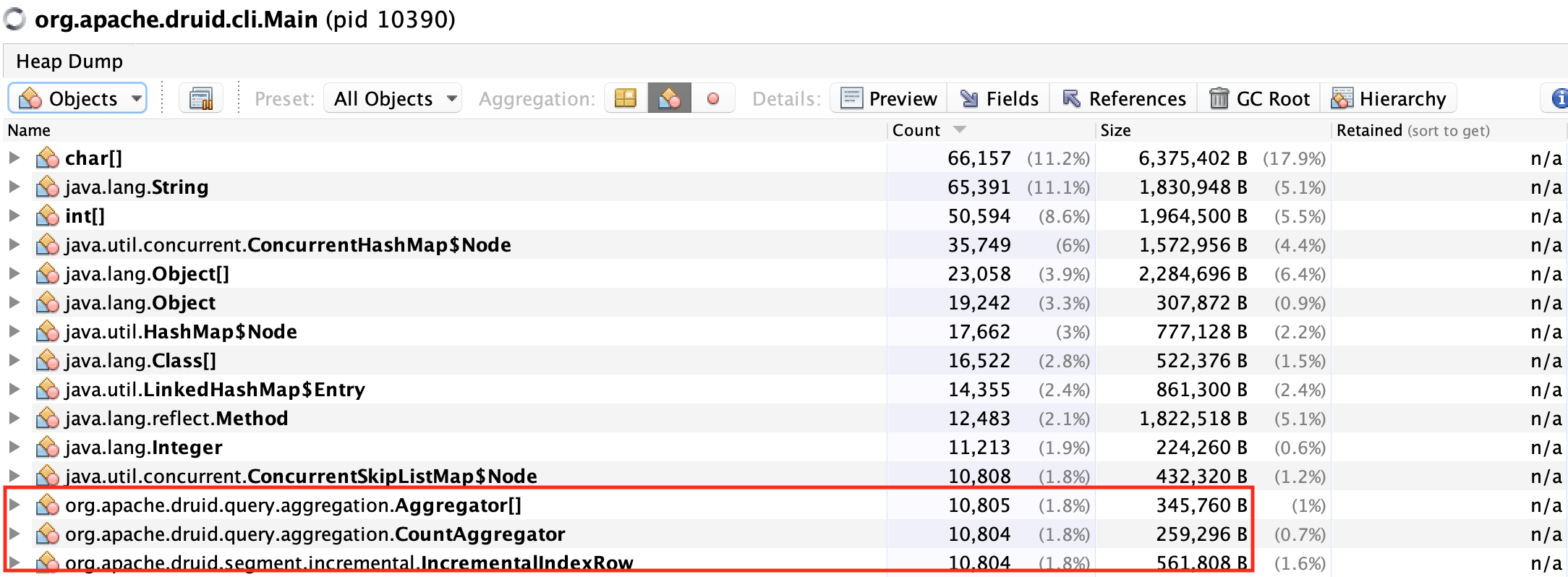Open the GC Root details view
Viewport: 1568px width, 577px height.
tap(1259, 98)
